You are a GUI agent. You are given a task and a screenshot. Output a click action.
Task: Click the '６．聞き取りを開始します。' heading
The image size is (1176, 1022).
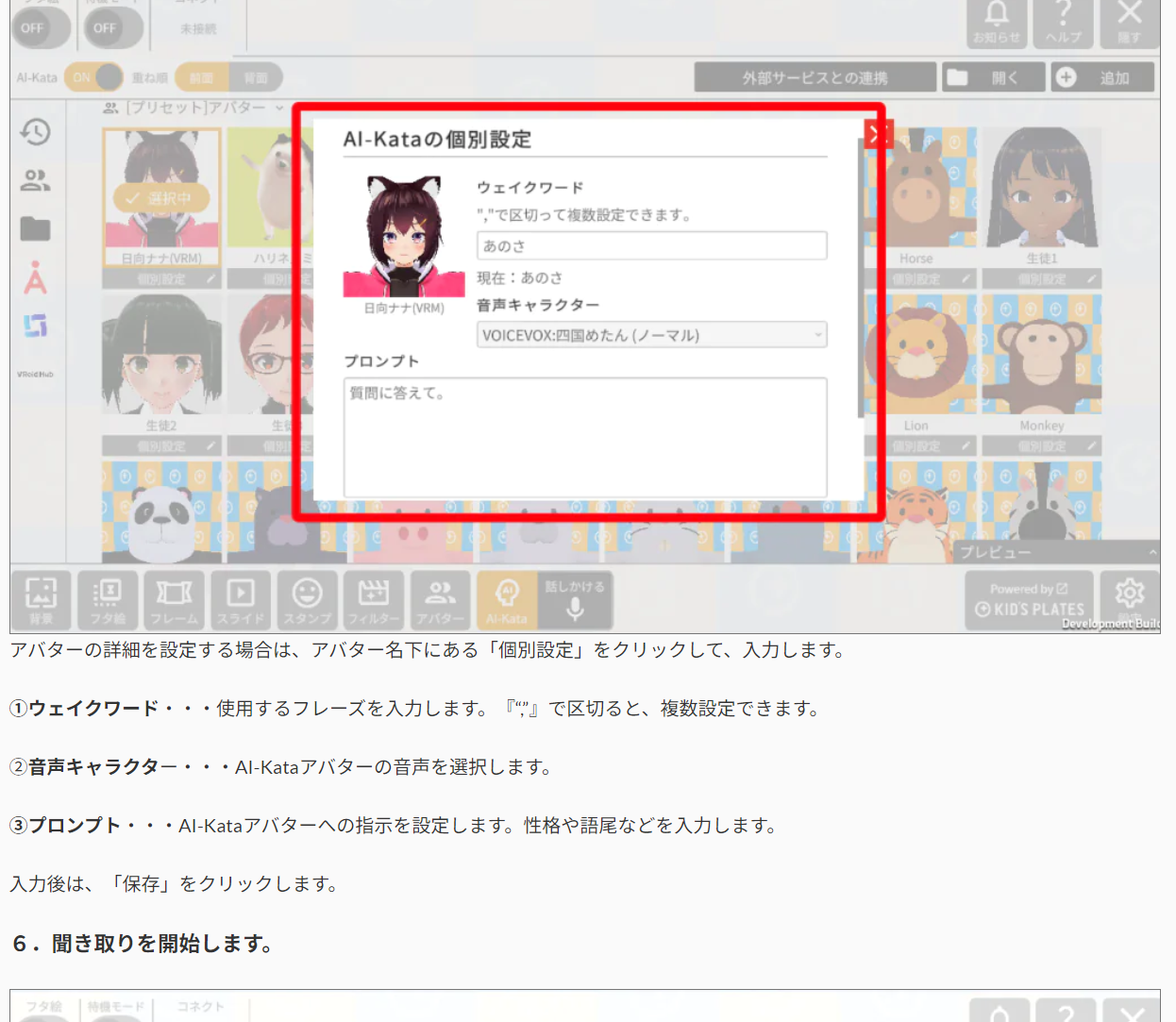click(x=143, y=944)
